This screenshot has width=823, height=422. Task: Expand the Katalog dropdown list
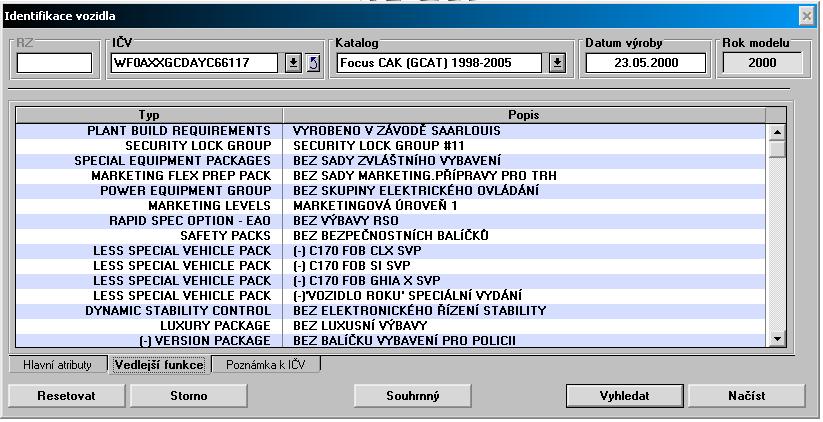click(557, 63)
